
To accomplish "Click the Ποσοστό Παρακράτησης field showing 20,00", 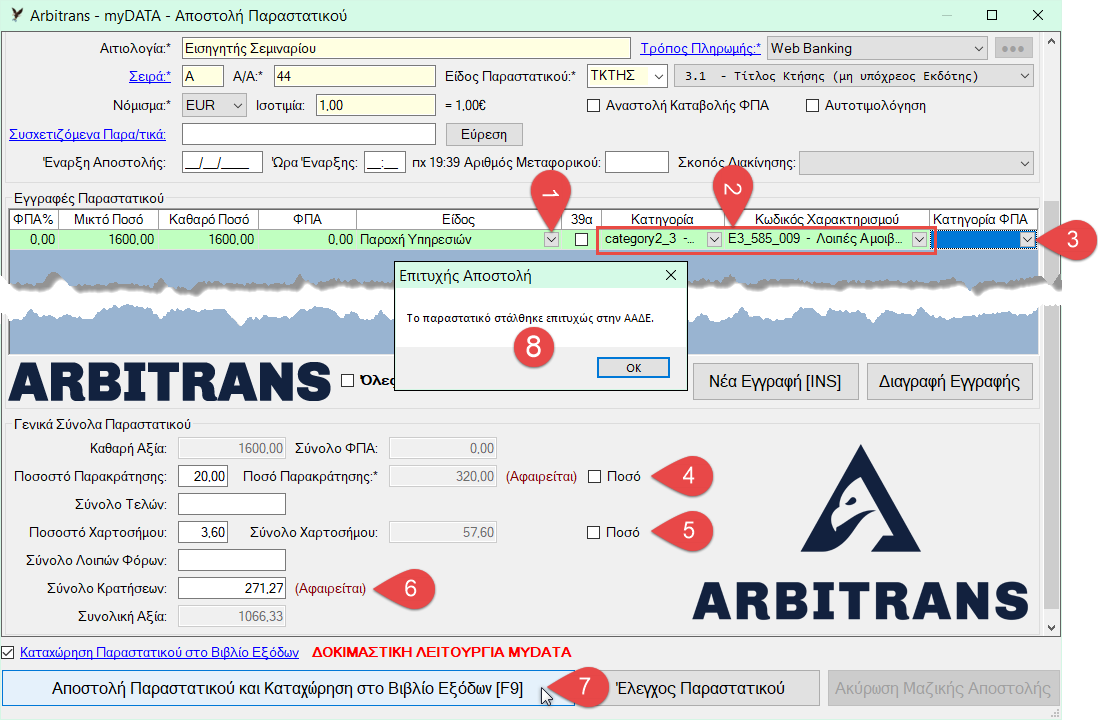I will pyautogui.click(x=202, y=476).
